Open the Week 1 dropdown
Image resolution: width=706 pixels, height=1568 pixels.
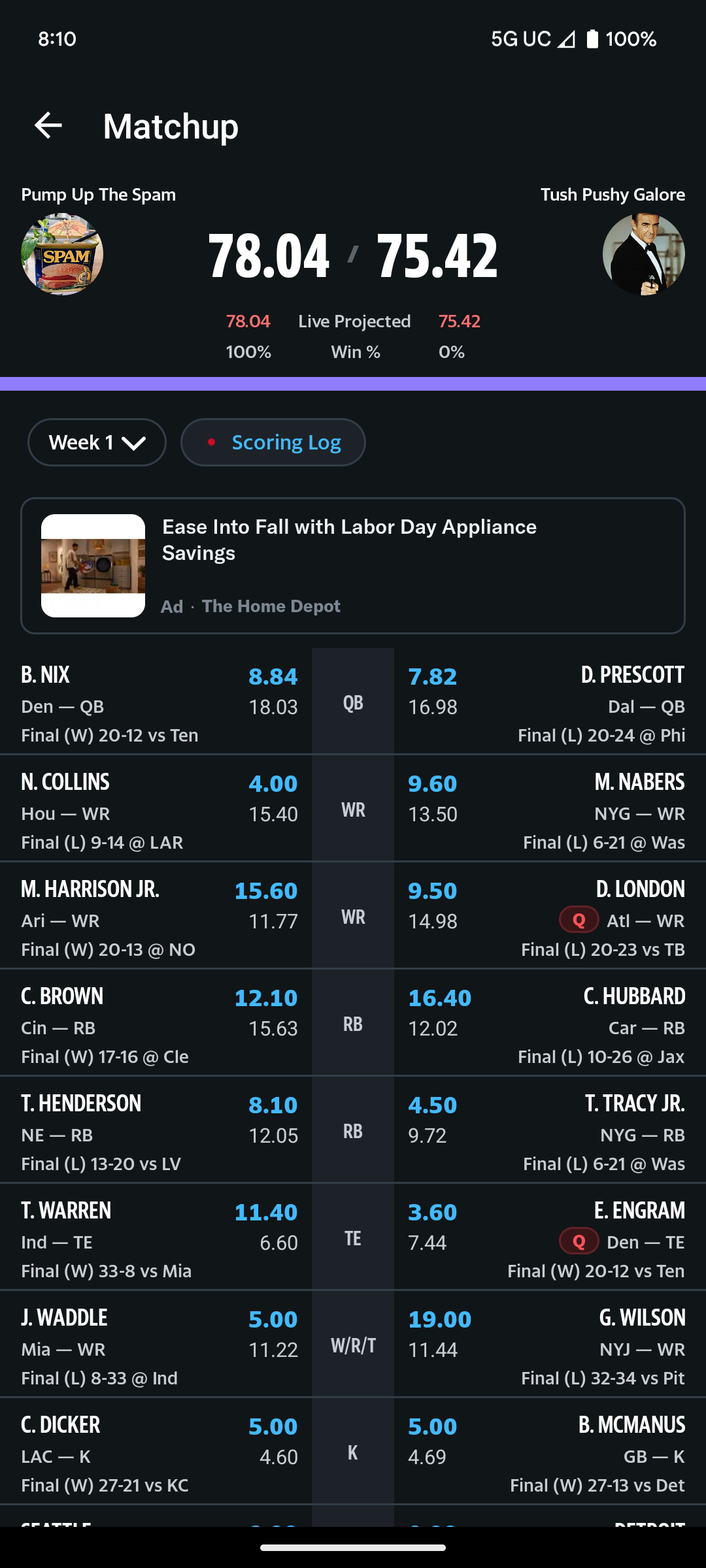click(x=97, y=442)
